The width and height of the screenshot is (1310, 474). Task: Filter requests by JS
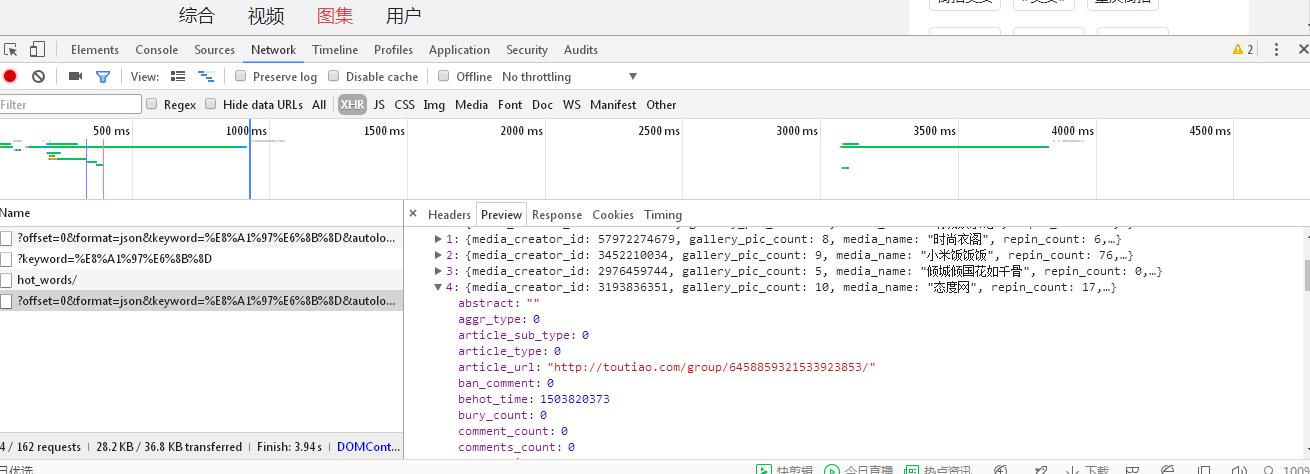[379, 104]
